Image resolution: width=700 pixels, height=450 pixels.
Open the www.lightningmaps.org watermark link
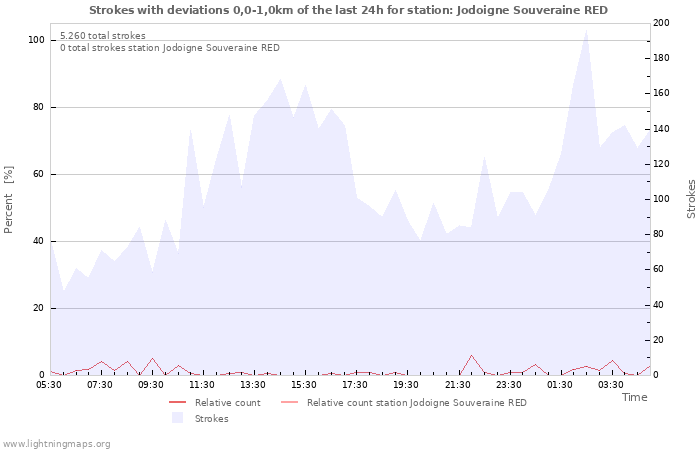point(56,443)
